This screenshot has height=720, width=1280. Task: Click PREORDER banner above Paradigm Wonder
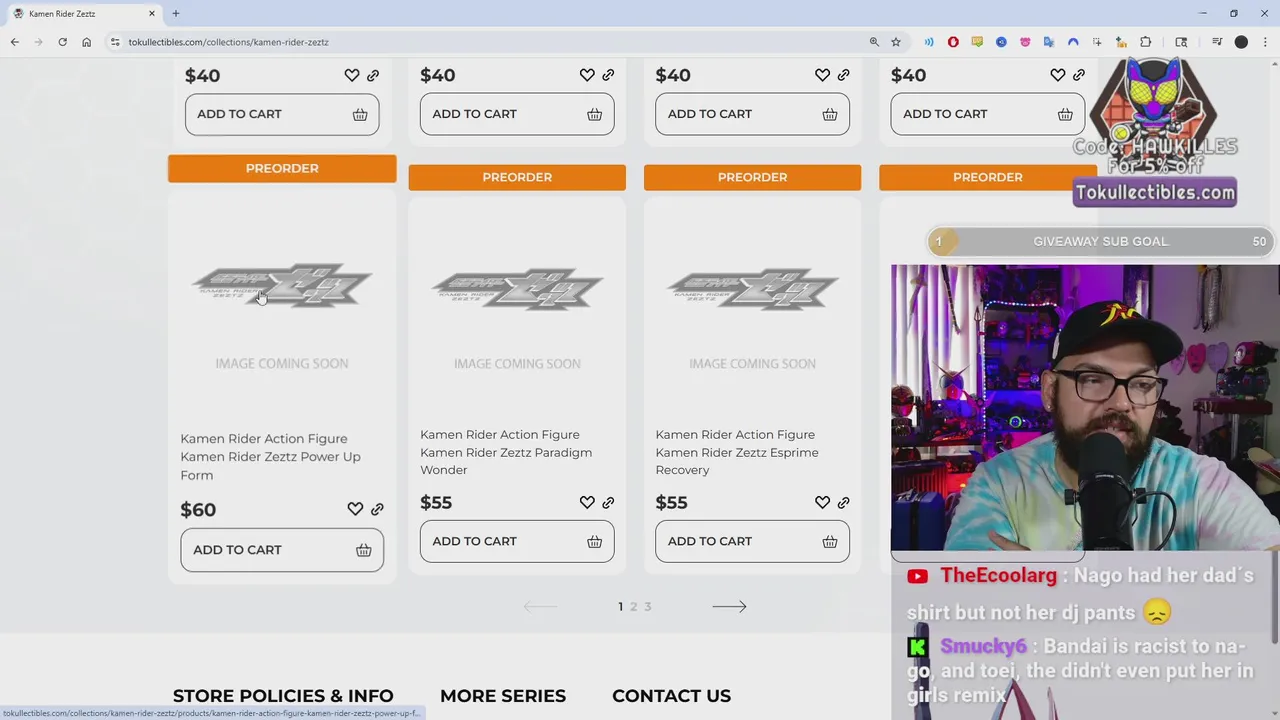click(517, 177)
